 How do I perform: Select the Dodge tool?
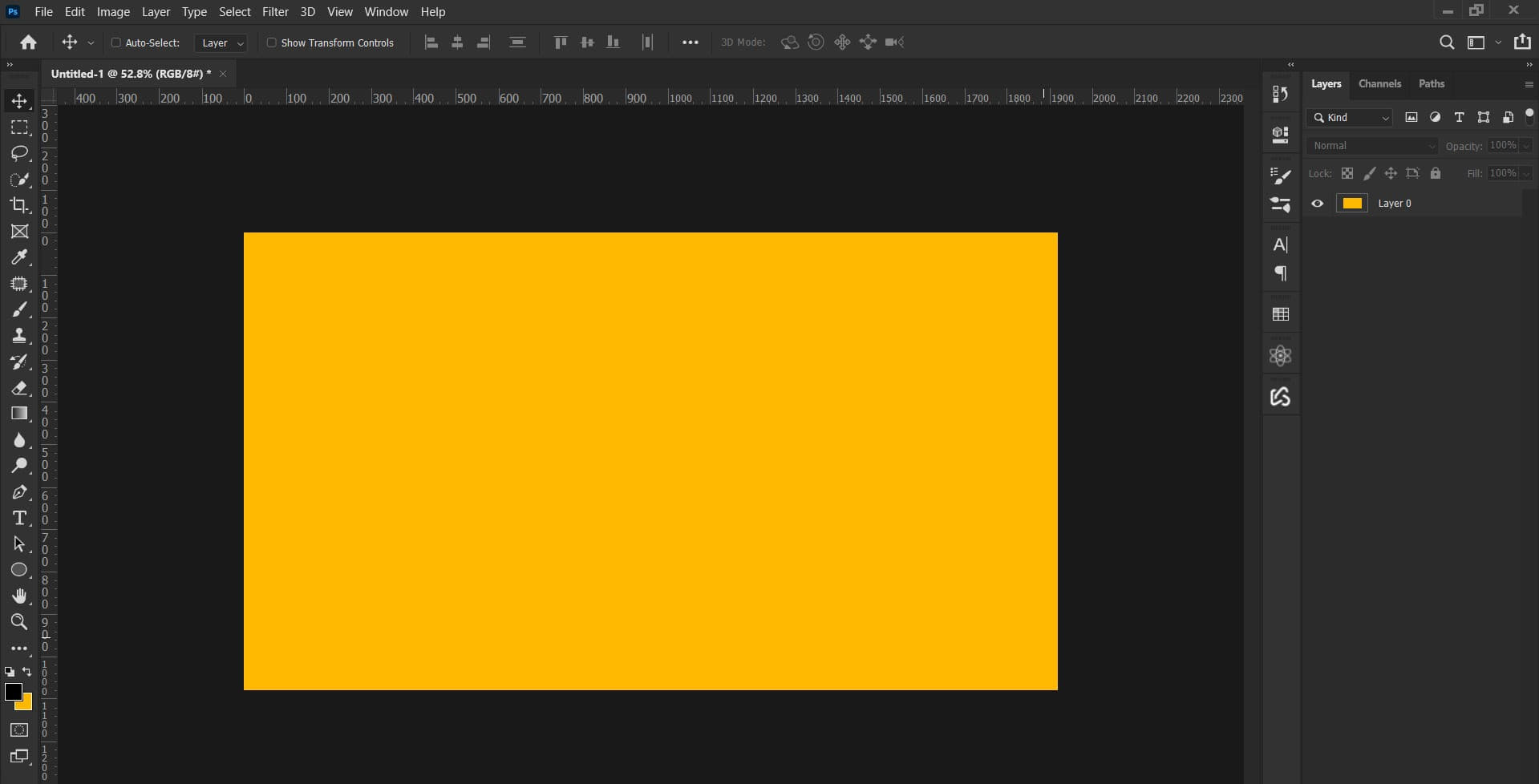19,466
